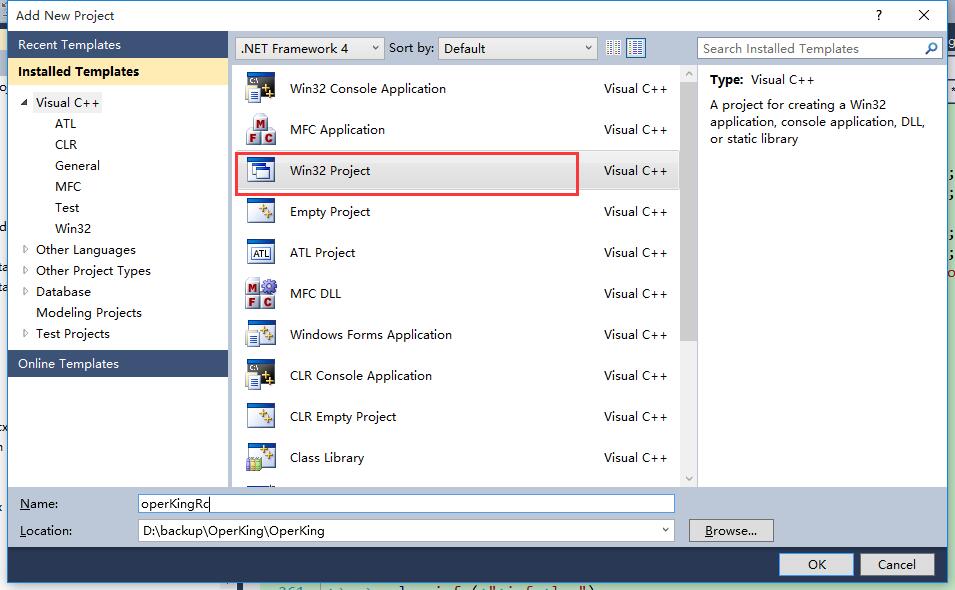The height and width of the screenshot is (590, 955).
Task: Click the template list scrollbar thumb
Action: (x=689, y=211)
